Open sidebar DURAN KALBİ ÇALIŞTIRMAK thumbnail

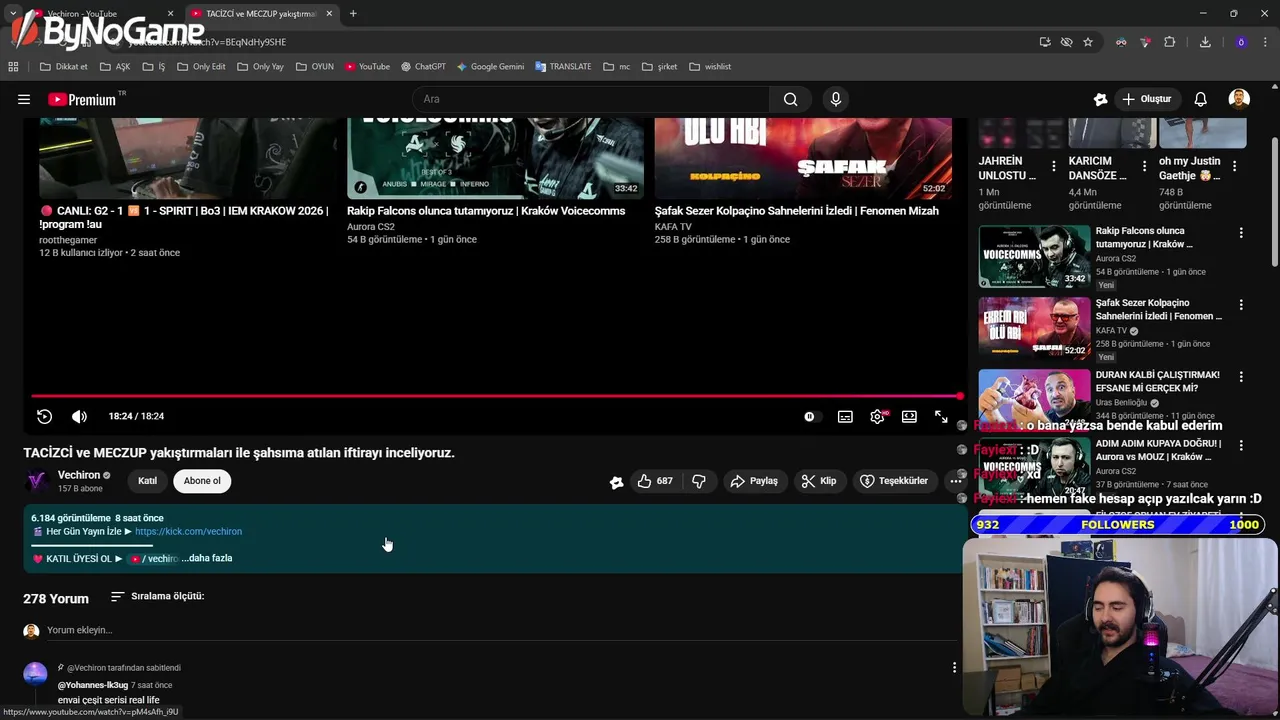click(x=1034, y=400)
